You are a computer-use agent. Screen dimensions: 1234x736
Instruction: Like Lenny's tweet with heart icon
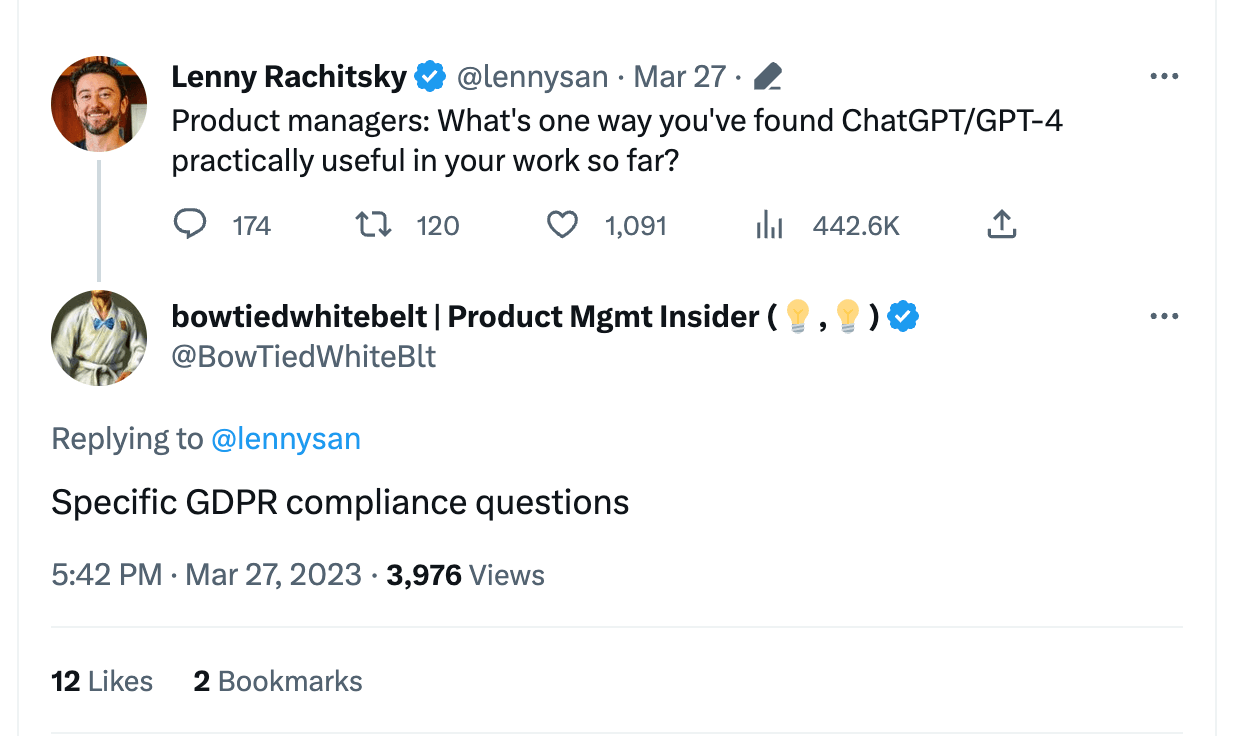[563, 225]
